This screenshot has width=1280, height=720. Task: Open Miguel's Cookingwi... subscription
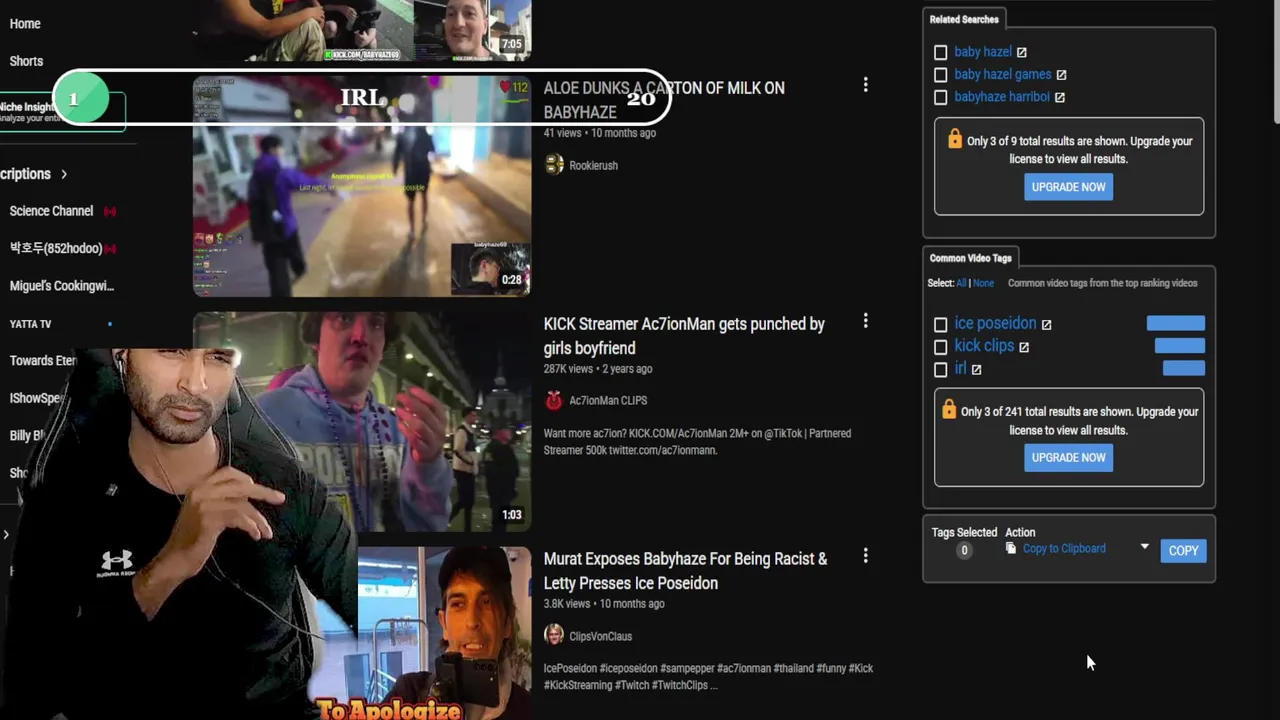pyautogui.click(x=62, y=286)
